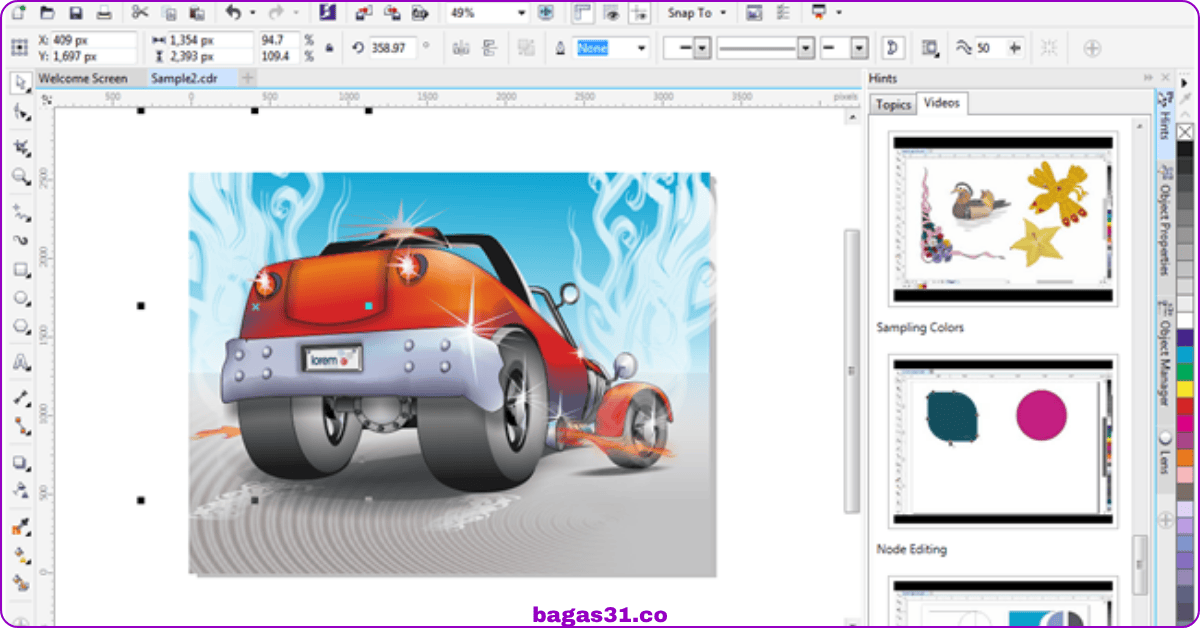Save the document with the floppy disk icon

[76, 13]
